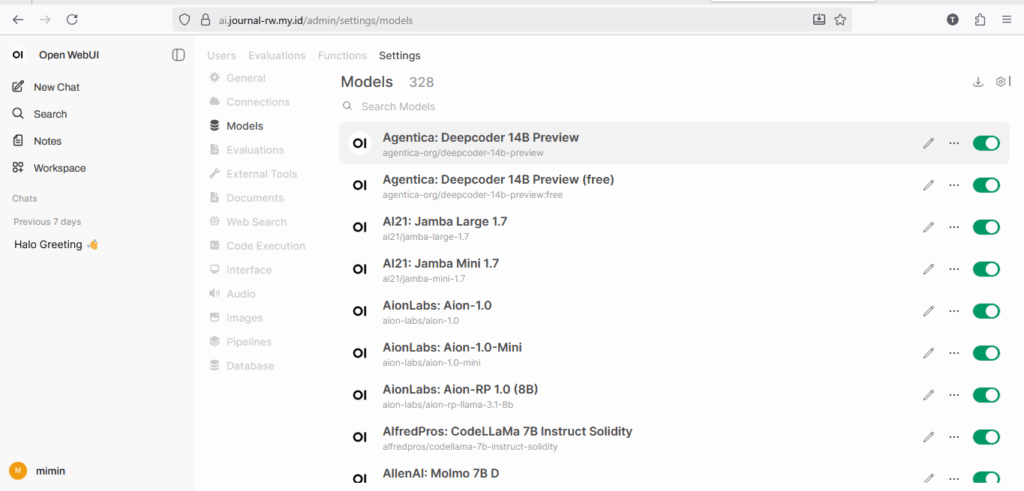The width and height of the screenshot is (1024, 491).
Task: Click the Firefox account avatar icon
Action: click(953, 20)
